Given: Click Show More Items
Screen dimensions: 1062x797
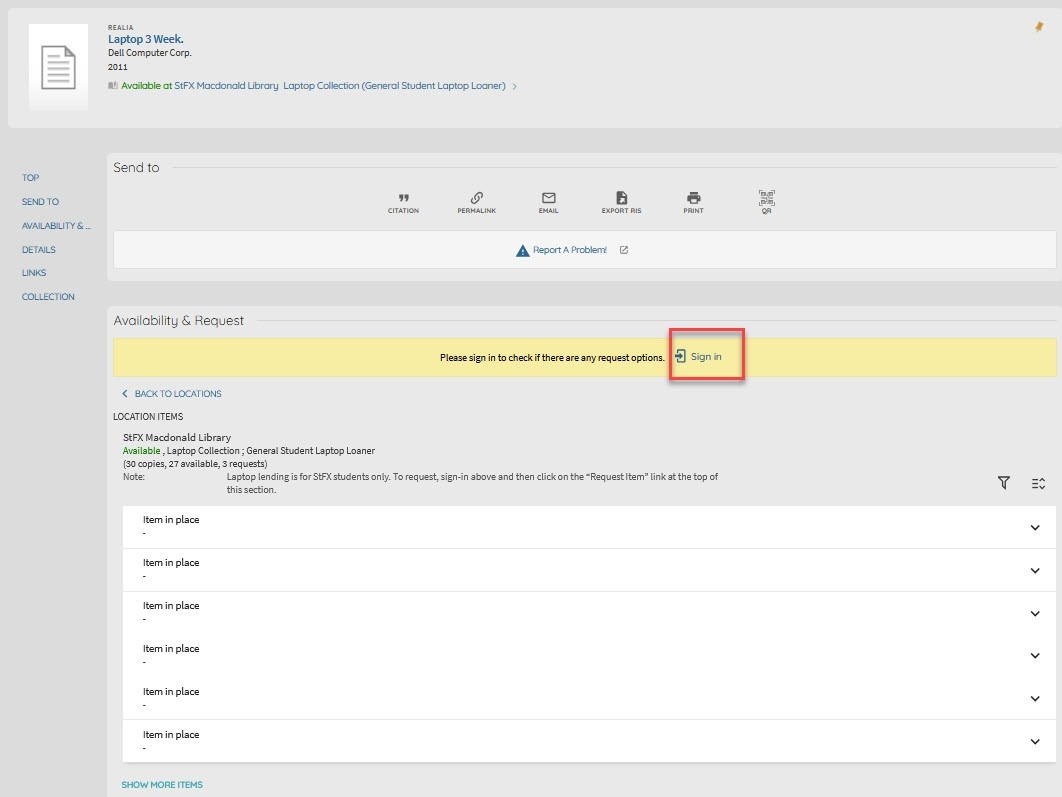Looking at the screenshot, I should [x=162, y=785].
